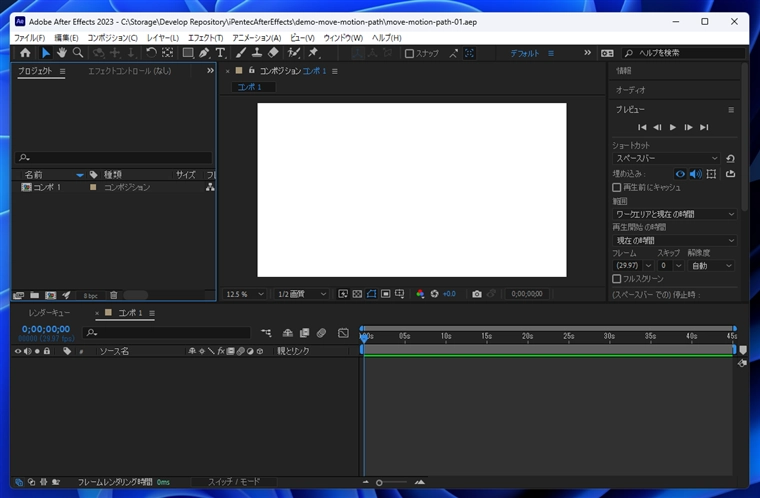Click the composition mini-flowchart icon in timeline
Image resolution: width=760 pixels, height=498 pixels.
266,333
